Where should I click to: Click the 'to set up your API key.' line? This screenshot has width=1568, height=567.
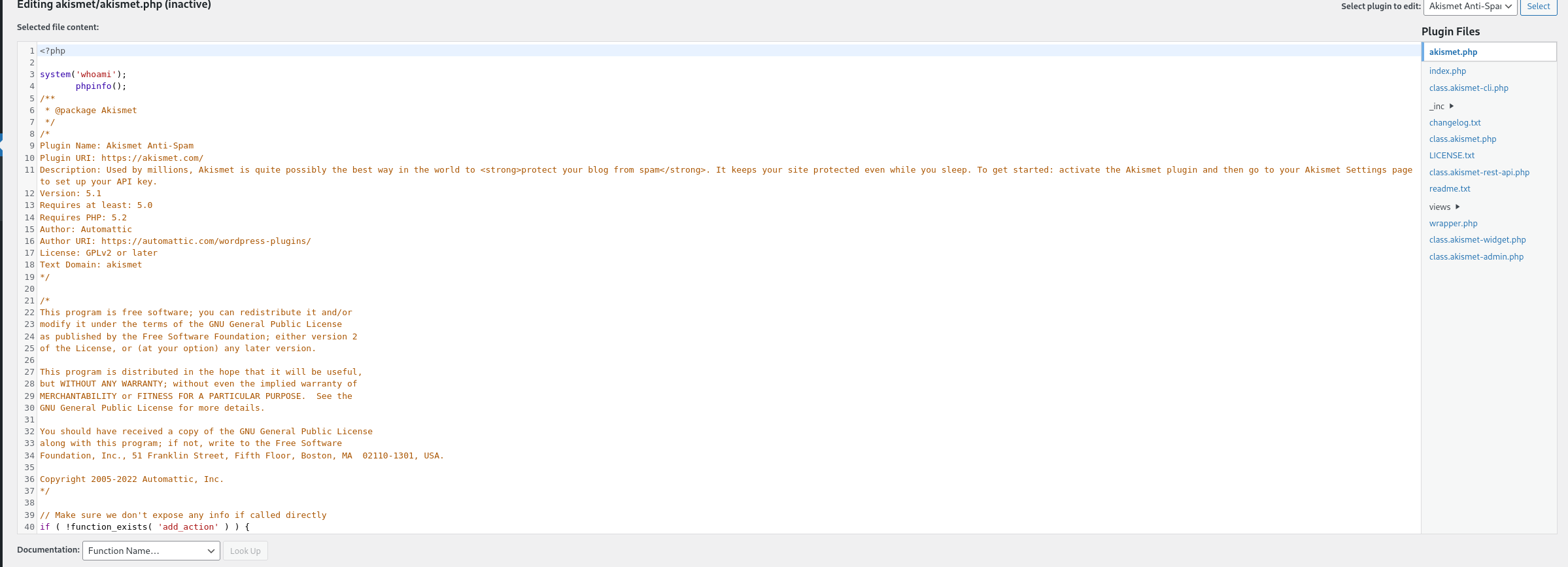[98, 182]
